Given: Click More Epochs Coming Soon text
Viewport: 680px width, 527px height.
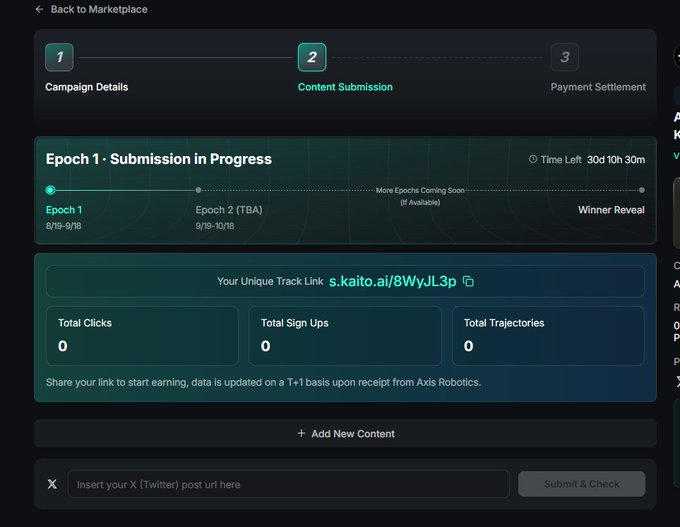Looking at the screenshot, I should tap(420, 190).
